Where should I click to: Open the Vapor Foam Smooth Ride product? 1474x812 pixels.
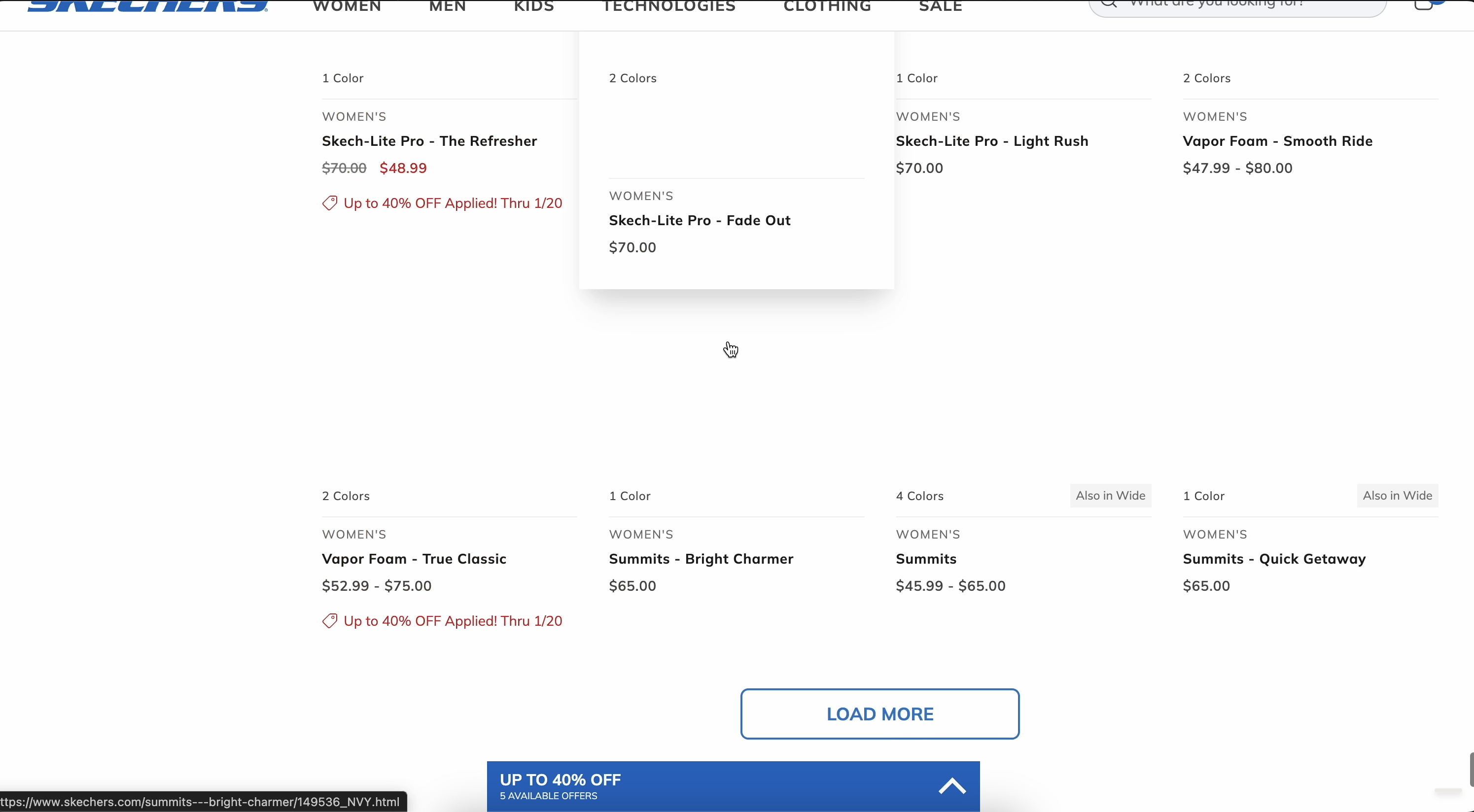tap(1277, 140)
